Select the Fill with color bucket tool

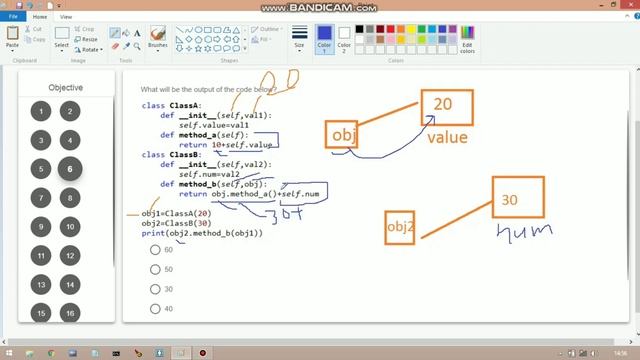pyautogui.click(x=126, y=33)
